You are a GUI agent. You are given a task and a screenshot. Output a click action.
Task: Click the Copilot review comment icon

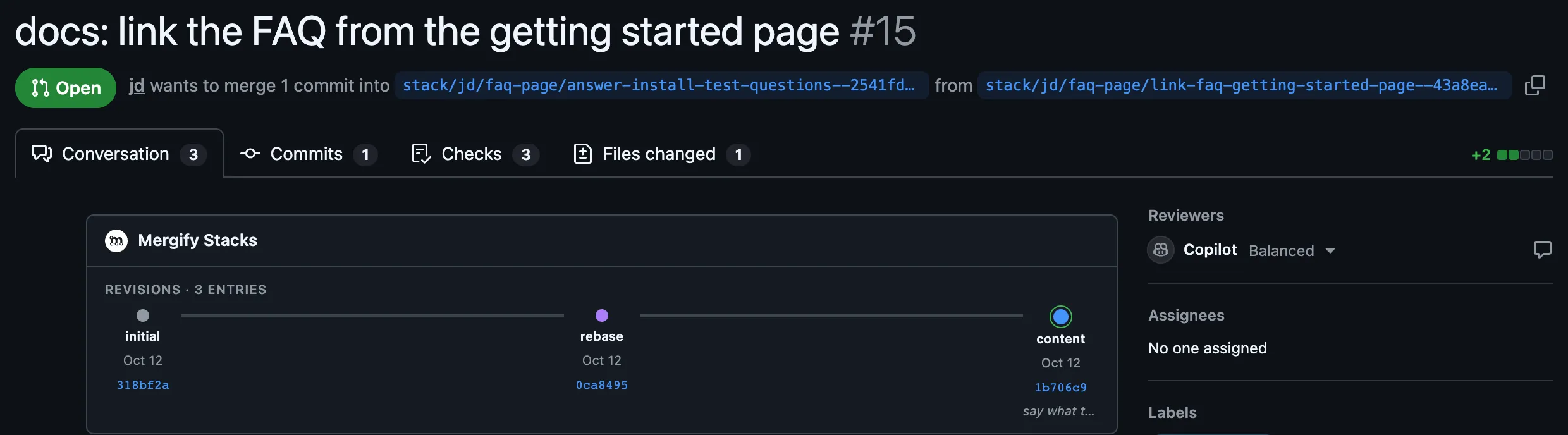(x=1542, y=250)
